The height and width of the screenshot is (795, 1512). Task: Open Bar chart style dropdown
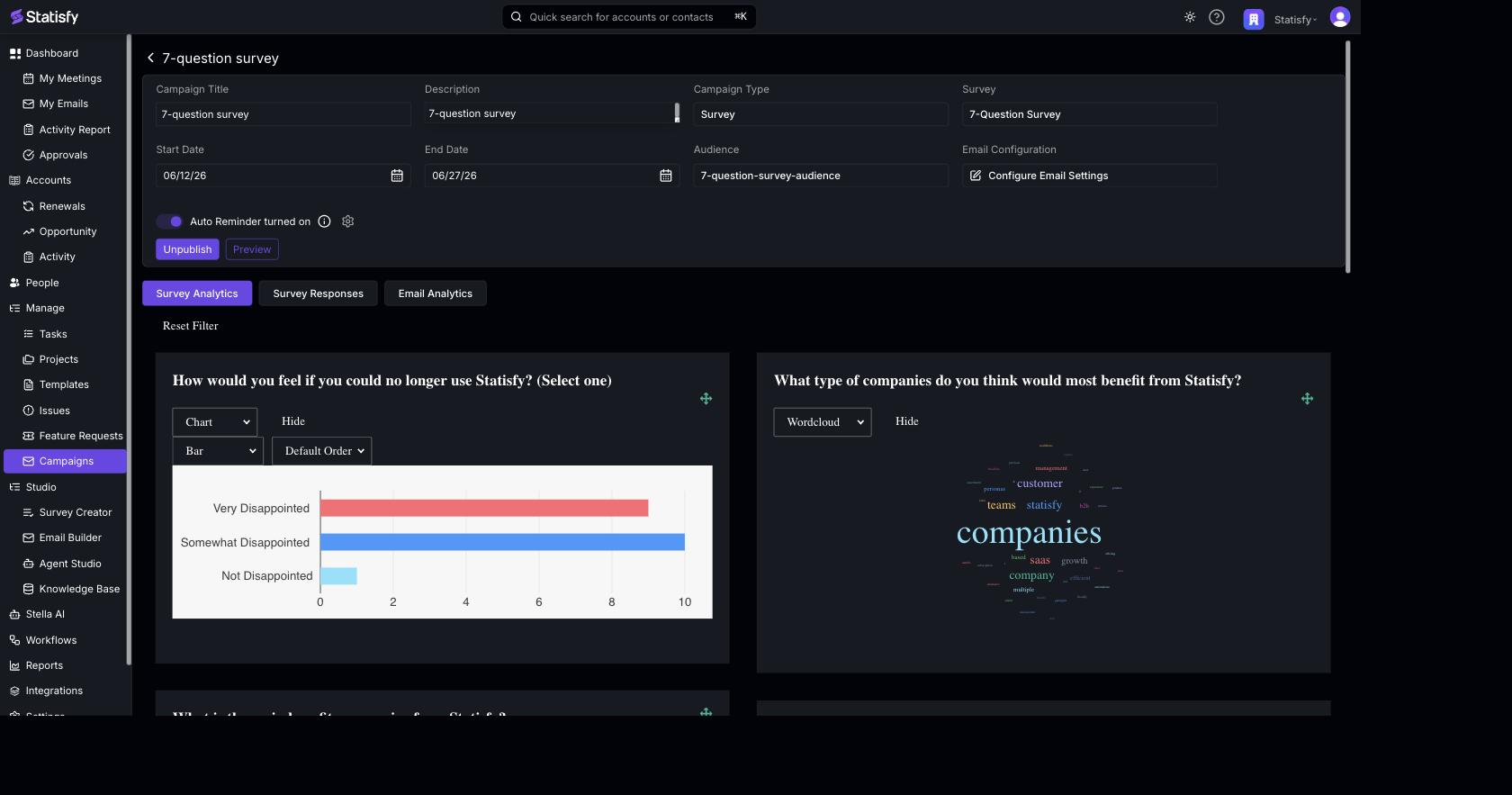(218, 451)
